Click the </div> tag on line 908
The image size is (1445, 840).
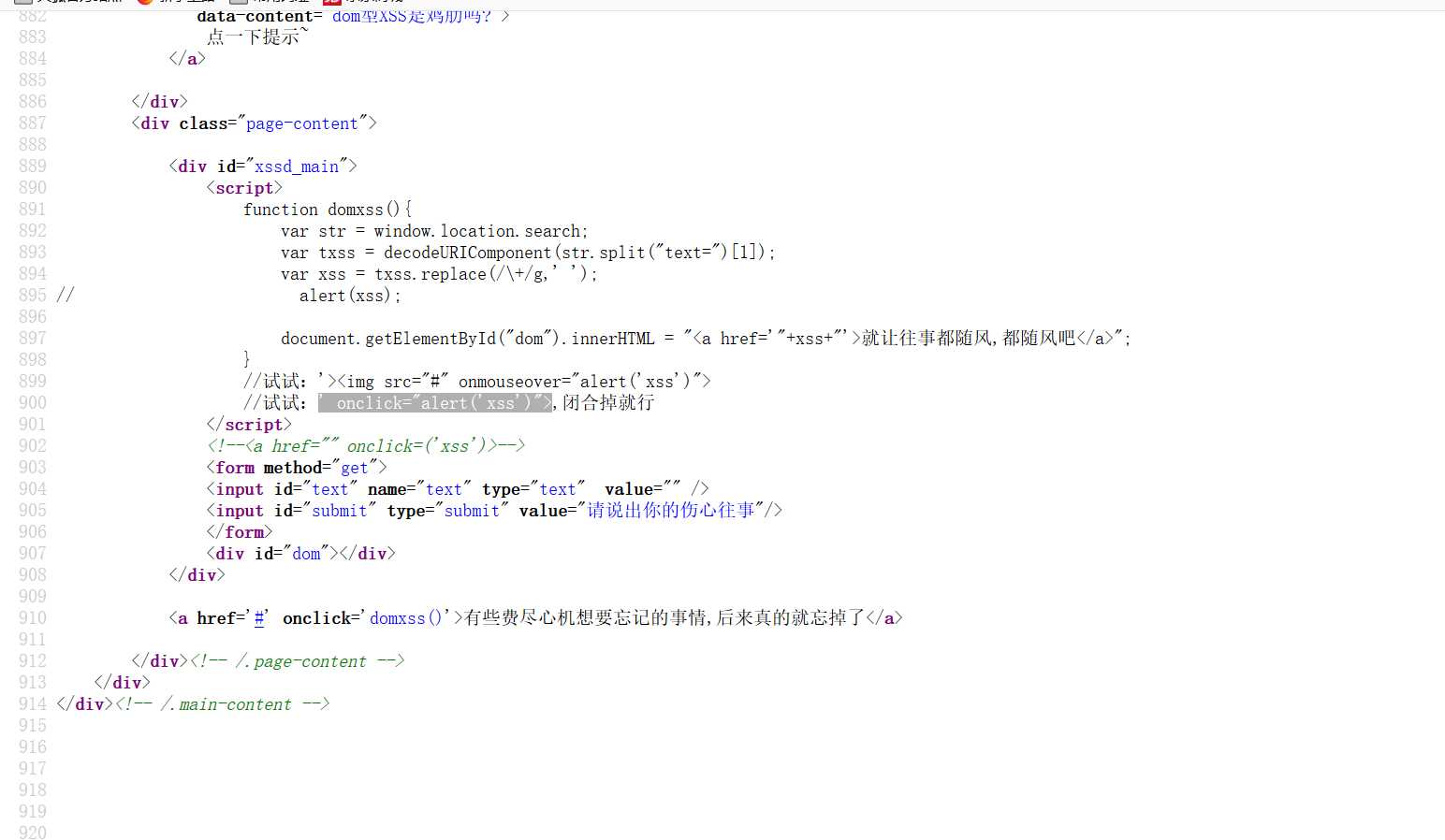(197, 575)
